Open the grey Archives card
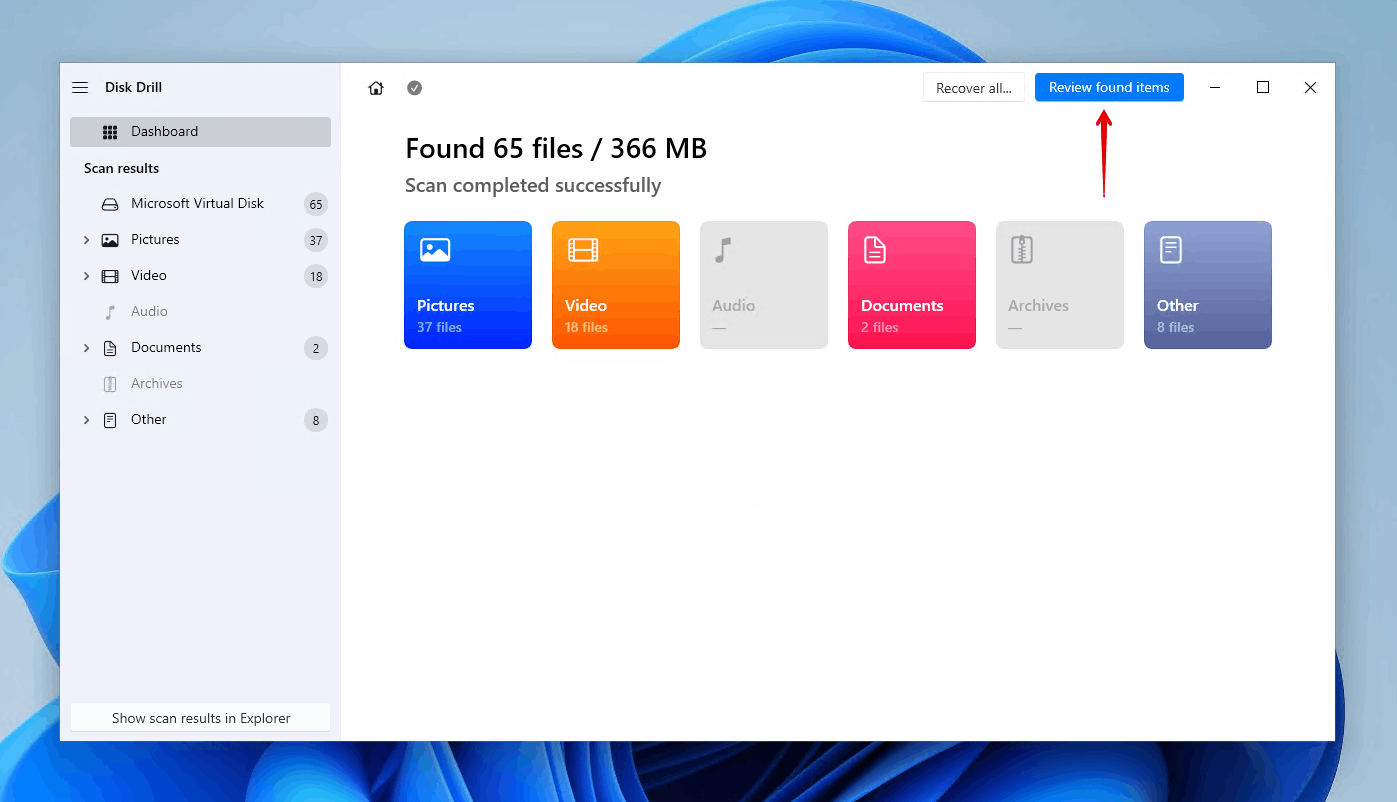This screenshot has height=802, width=1397. pyautogui.click(x=1060, y=285)
